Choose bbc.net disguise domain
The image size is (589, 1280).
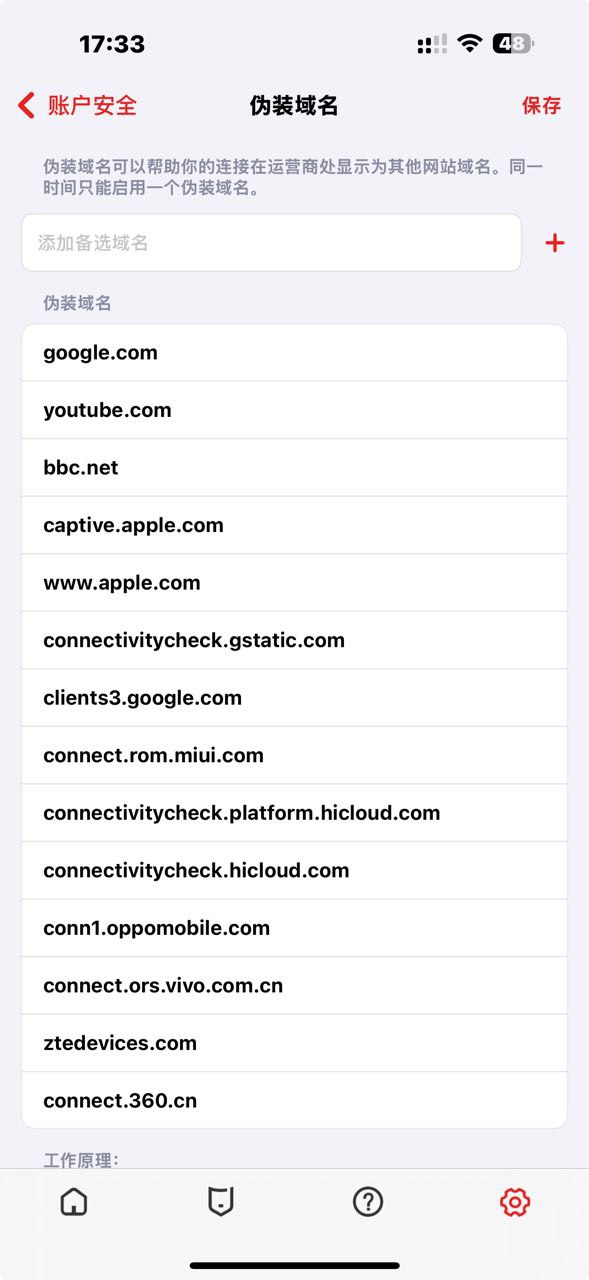tap(294, 468)
